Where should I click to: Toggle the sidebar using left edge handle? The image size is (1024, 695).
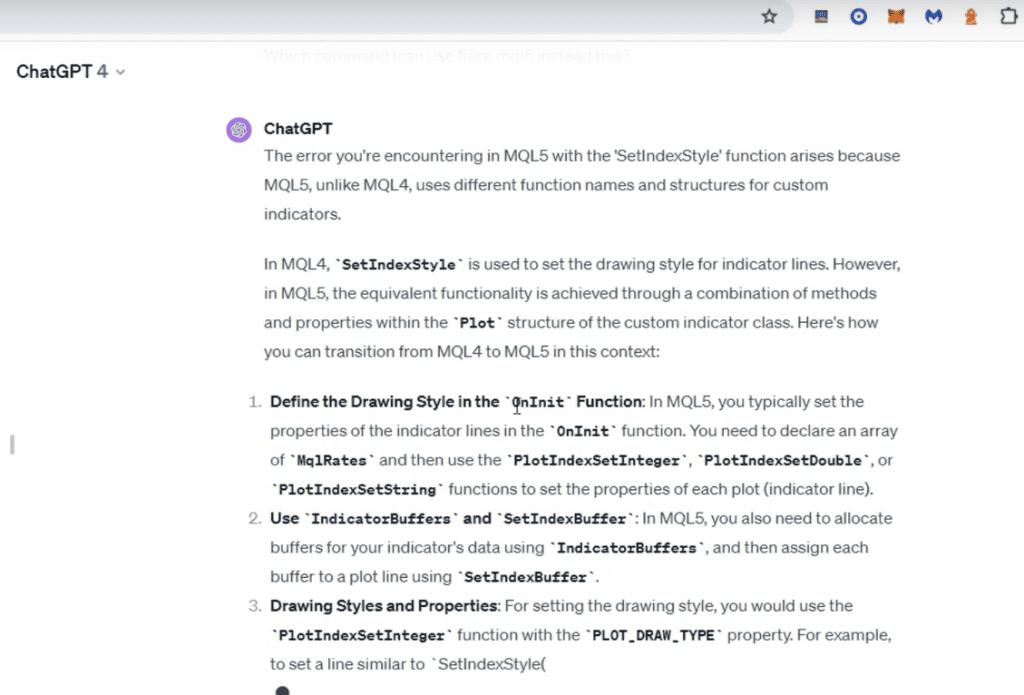11,444
